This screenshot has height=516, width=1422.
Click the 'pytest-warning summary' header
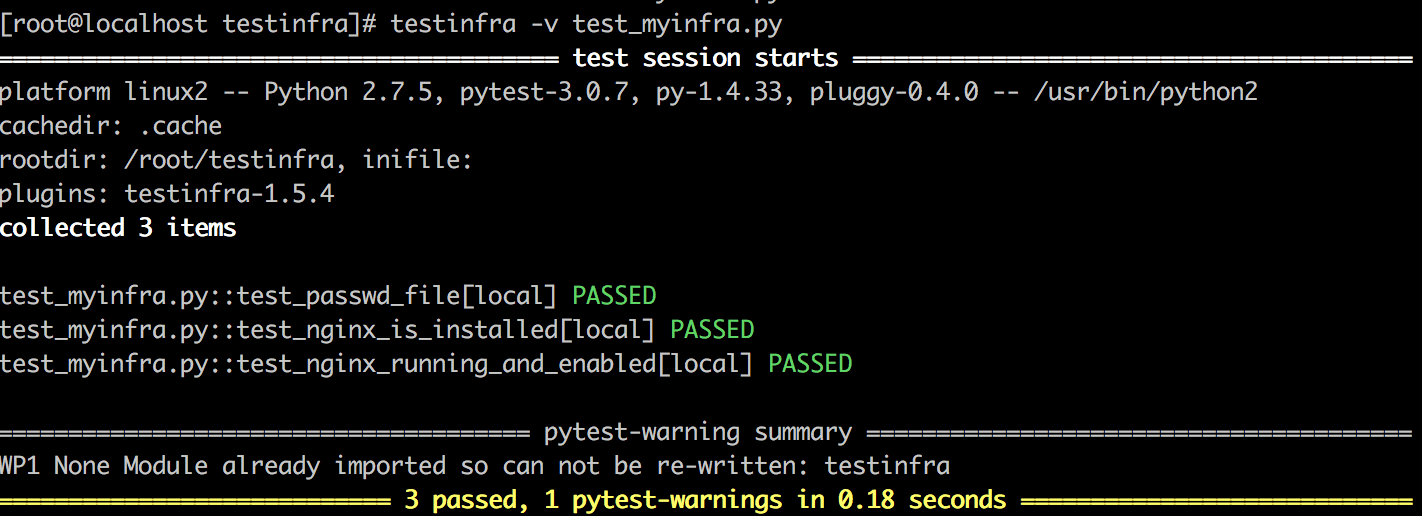698,432
